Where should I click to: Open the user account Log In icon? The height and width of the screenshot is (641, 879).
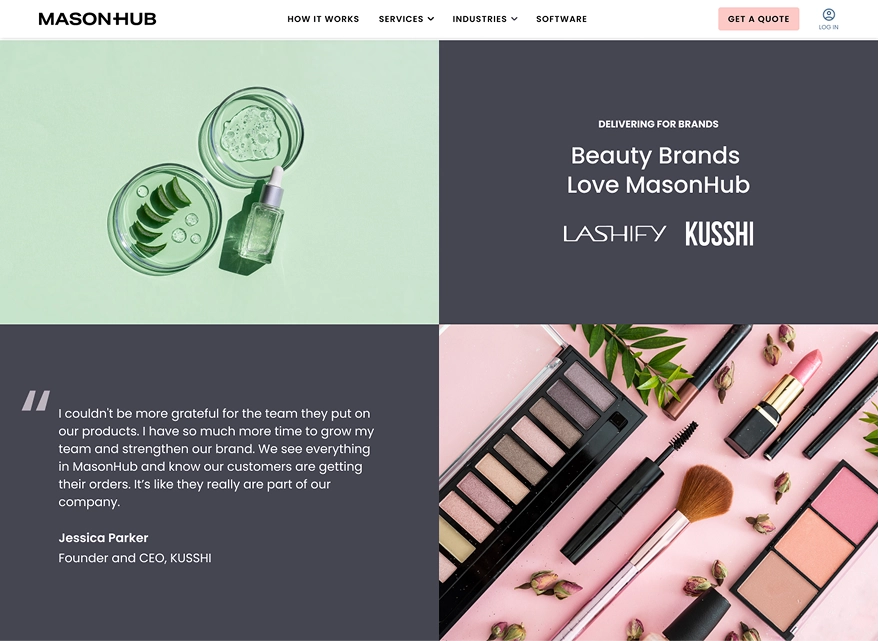pyautogui.click(x=829, y=15)
